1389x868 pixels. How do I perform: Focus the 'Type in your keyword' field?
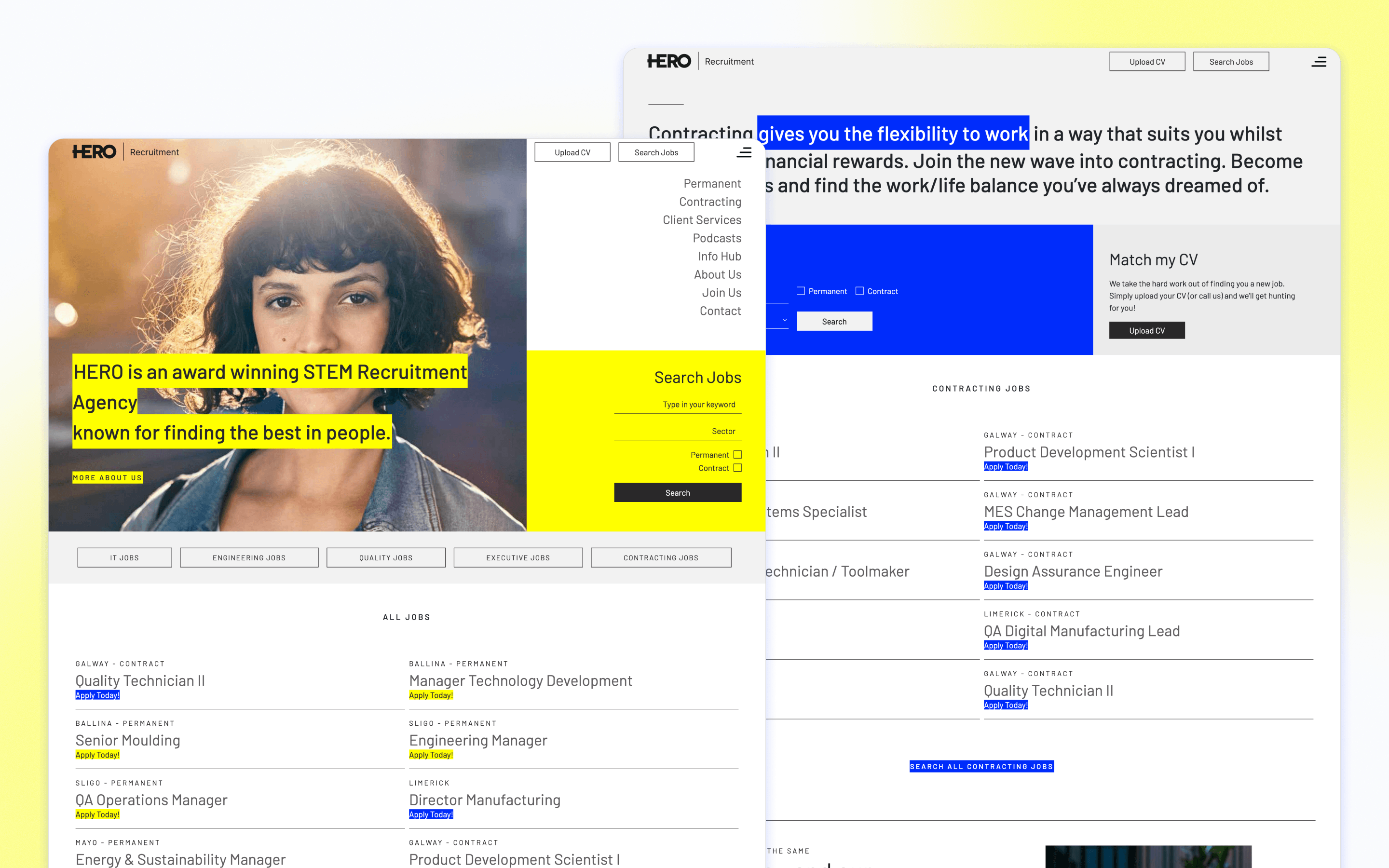[x=678, y=405]
